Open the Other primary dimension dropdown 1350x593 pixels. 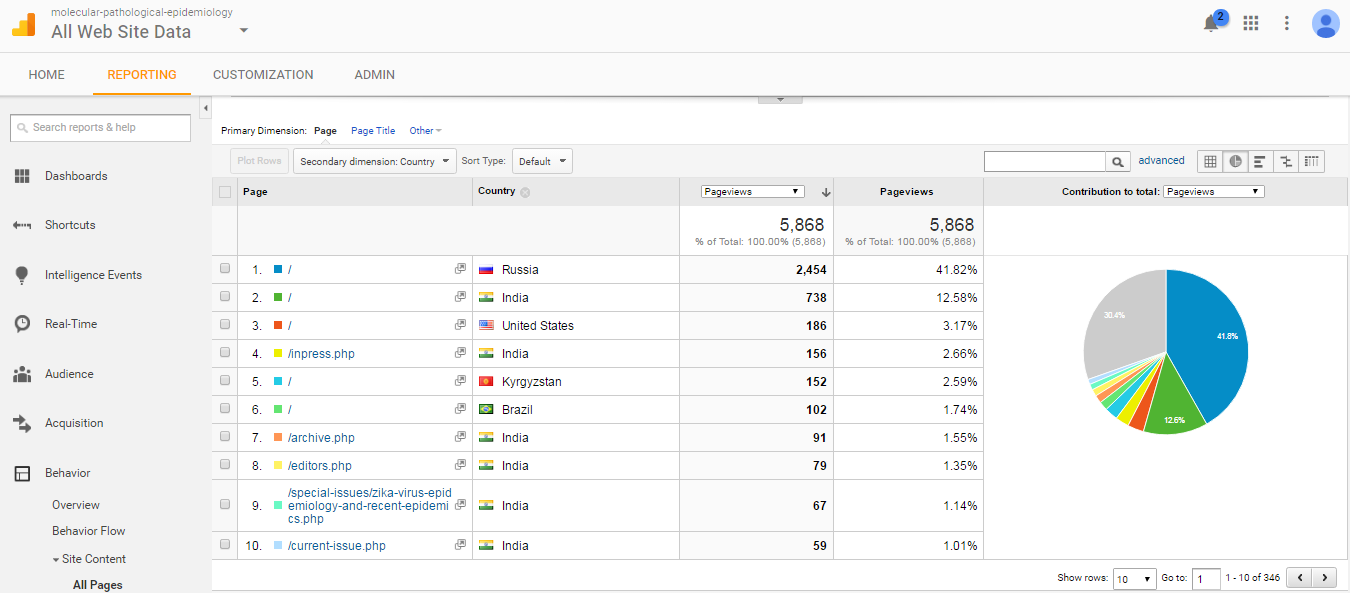[x=425, y=131]
